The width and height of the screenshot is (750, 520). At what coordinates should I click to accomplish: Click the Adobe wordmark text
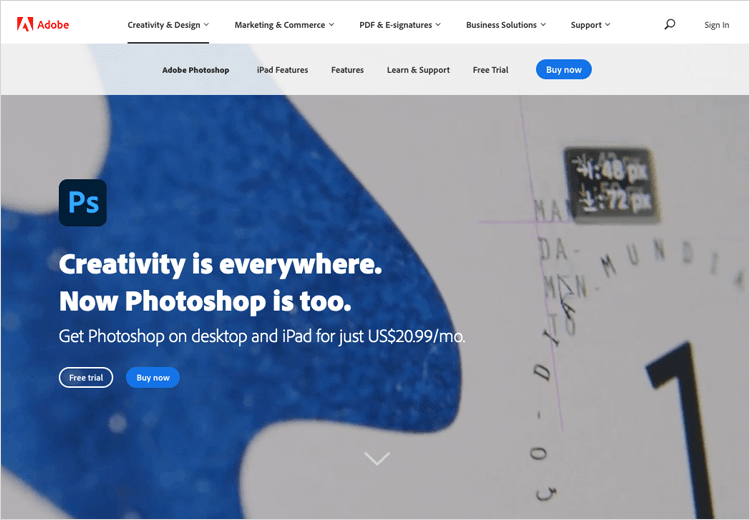pyautogui.click(x=53, y=25)
